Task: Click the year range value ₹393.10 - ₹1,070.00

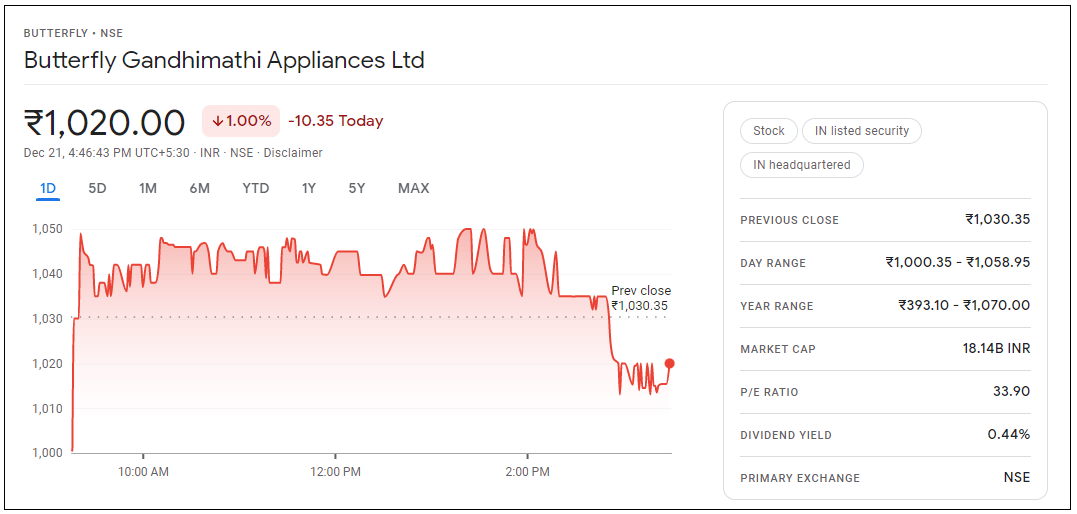Action: (964, 306)
